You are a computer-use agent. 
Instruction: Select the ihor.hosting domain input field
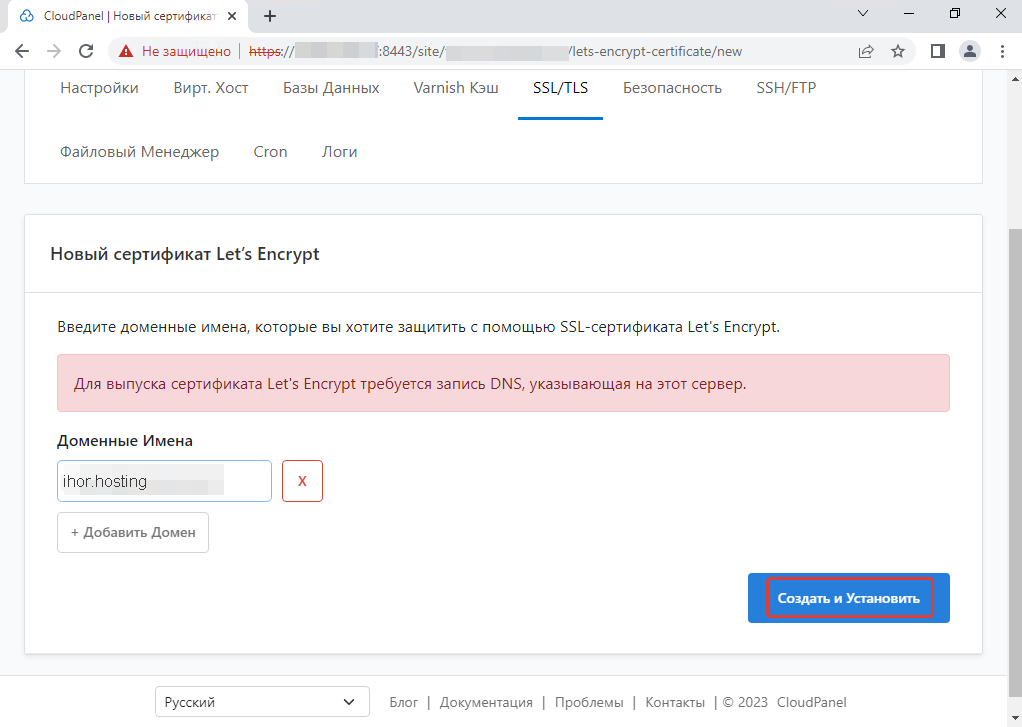point(164,481)
